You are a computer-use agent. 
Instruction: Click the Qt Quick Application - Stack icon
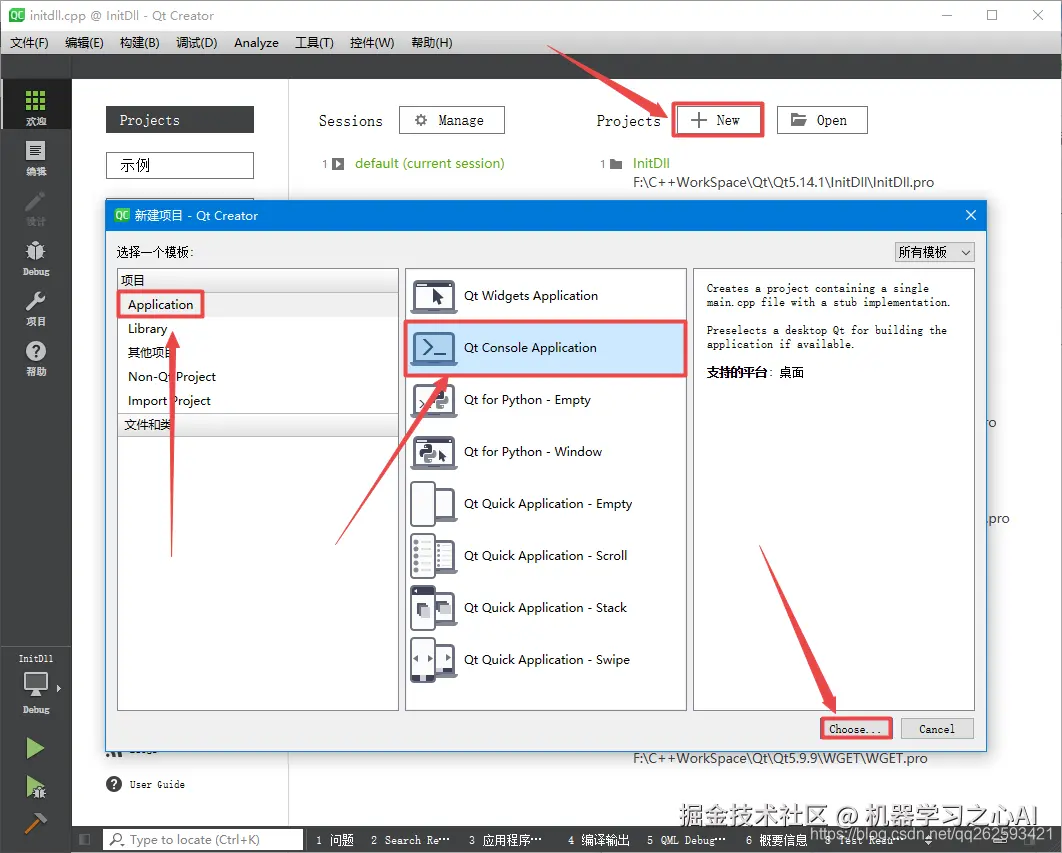433,608
